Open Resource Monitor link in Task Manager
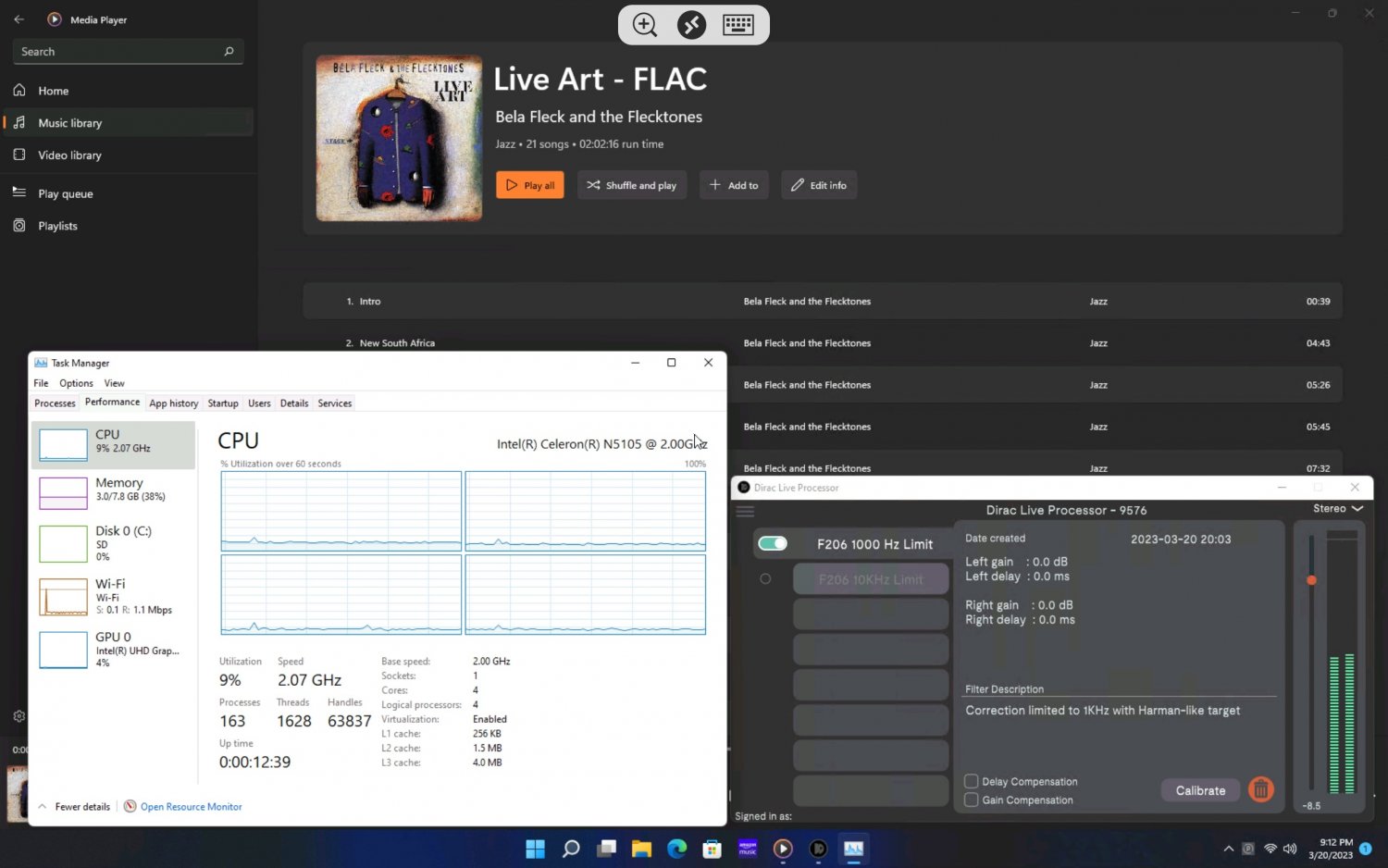This screenshot has height=868, width=1388. (x=191, y=807)
